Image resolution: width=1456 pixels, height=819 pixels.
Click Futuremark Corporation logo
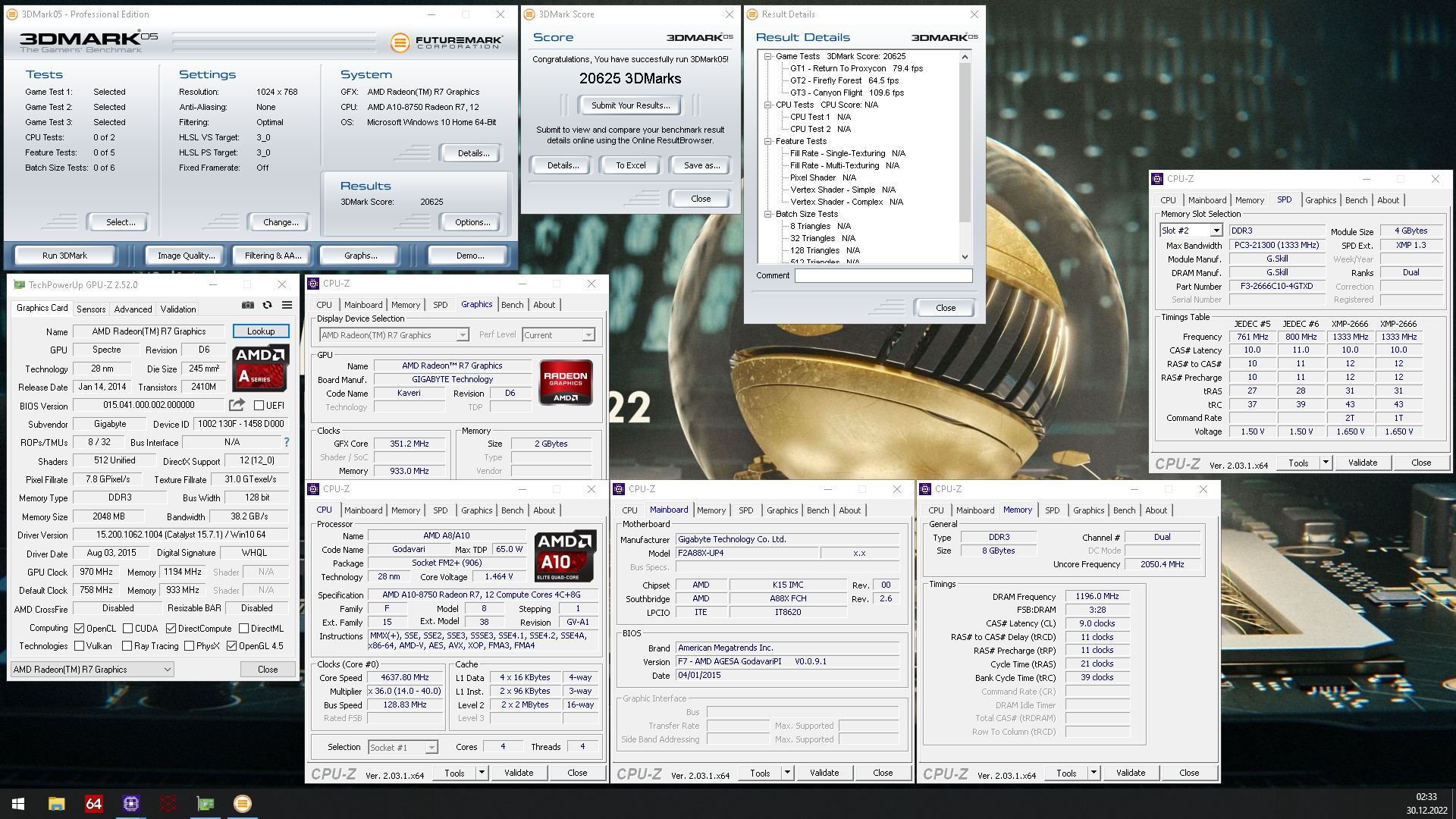pos(447,42)
